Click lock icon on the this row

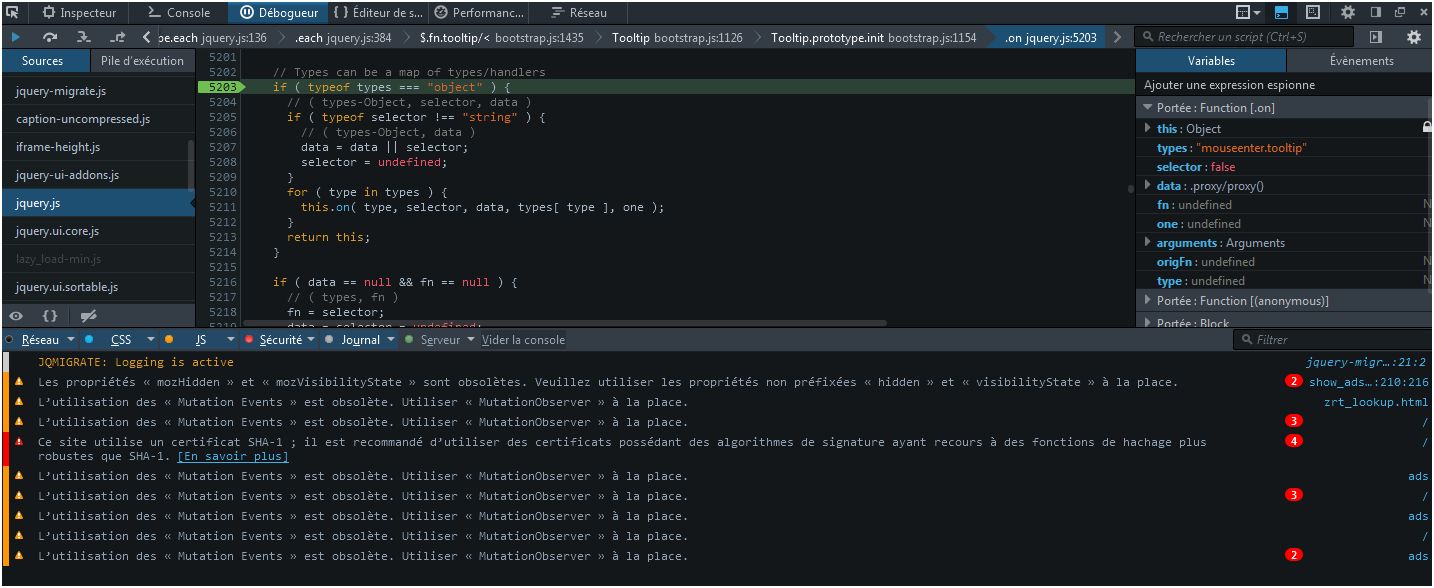click(1427, 128)
